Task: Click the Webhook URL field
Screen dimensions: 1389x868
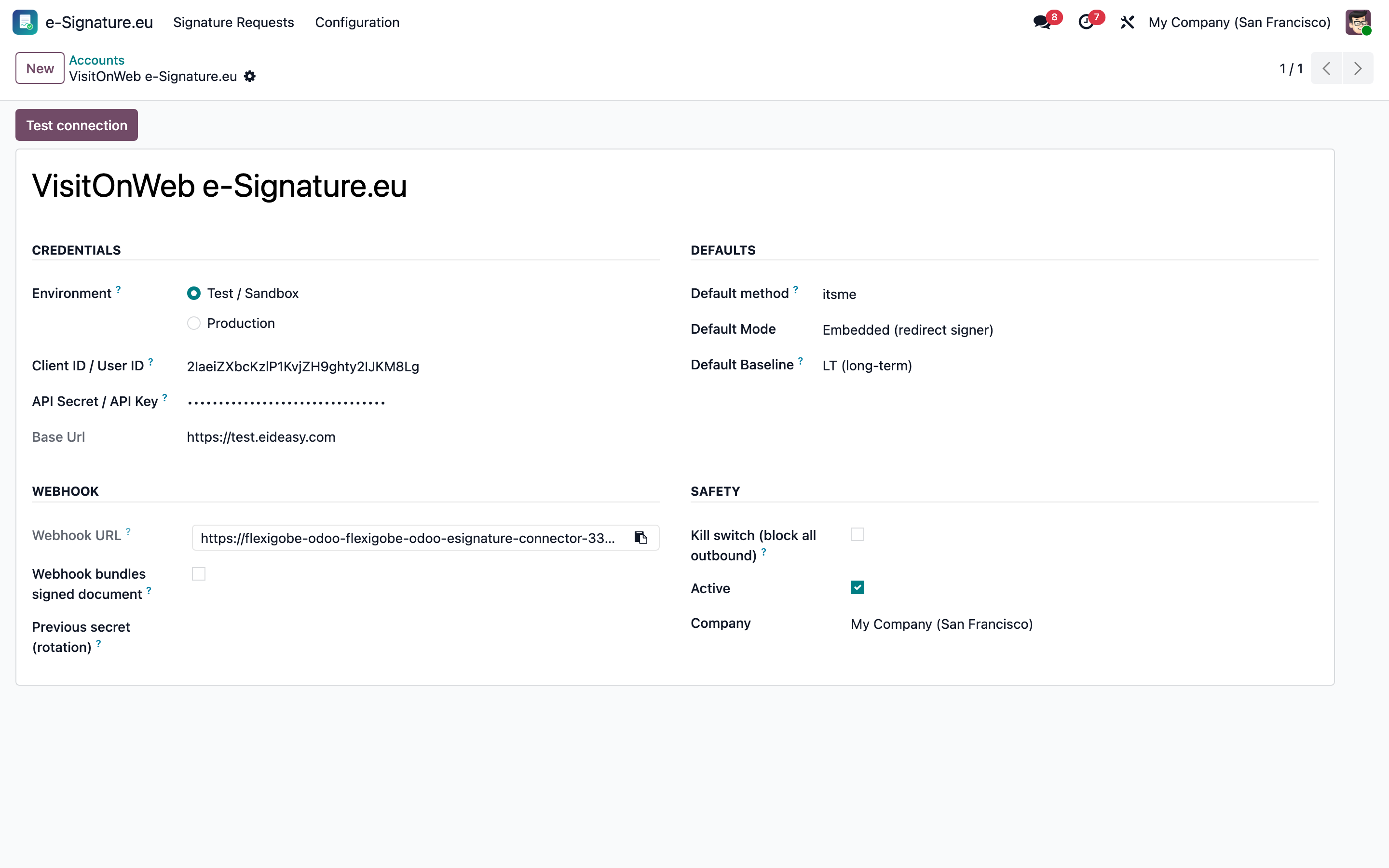Action: click(x=425, y=538)
